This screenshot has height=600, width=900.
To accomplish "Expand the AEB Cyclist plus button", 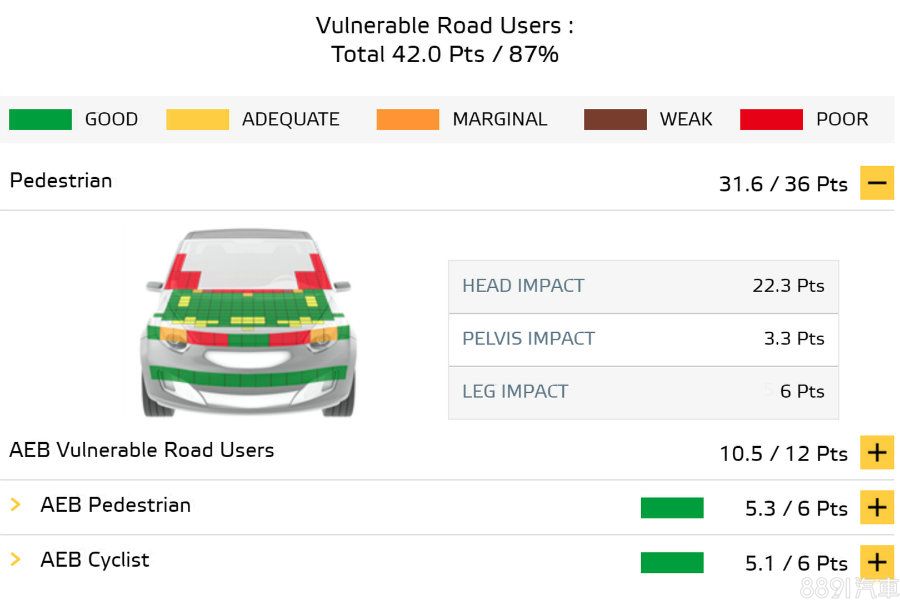I will [876, 563].
